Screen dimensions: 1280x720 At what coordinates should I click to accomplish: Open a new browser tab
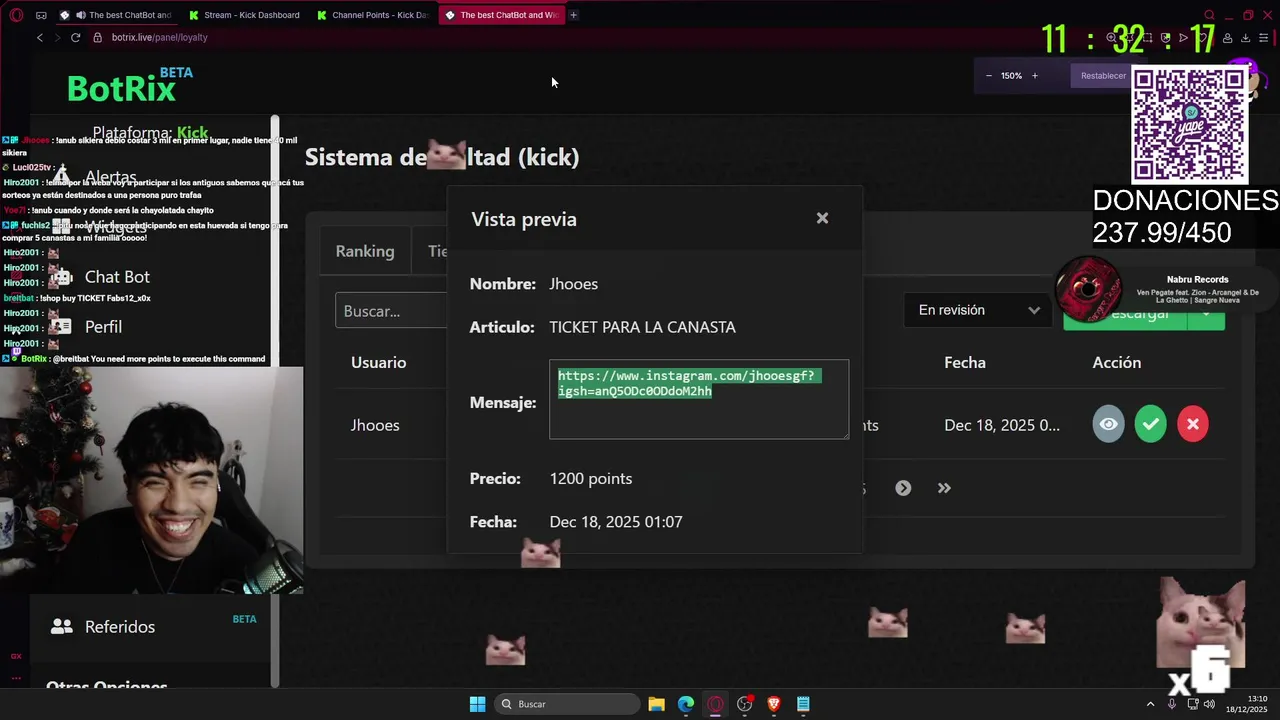click(x=573, y=15)
